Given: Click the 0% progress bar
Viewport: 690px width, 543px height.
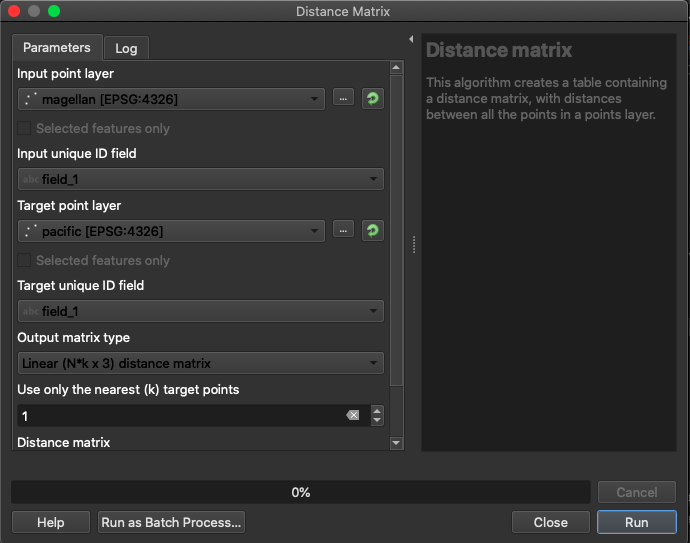Looking at the screenshot, I should coord(300,492).
